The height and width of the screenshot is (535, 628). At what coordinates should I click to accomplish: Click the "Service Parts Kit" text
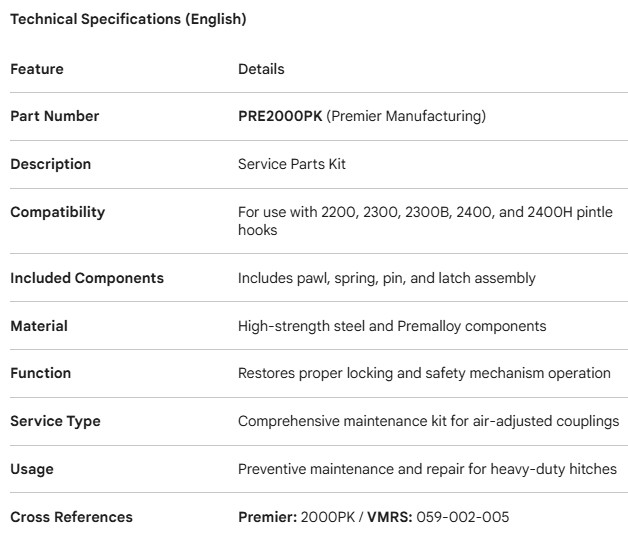click(292, 164)
